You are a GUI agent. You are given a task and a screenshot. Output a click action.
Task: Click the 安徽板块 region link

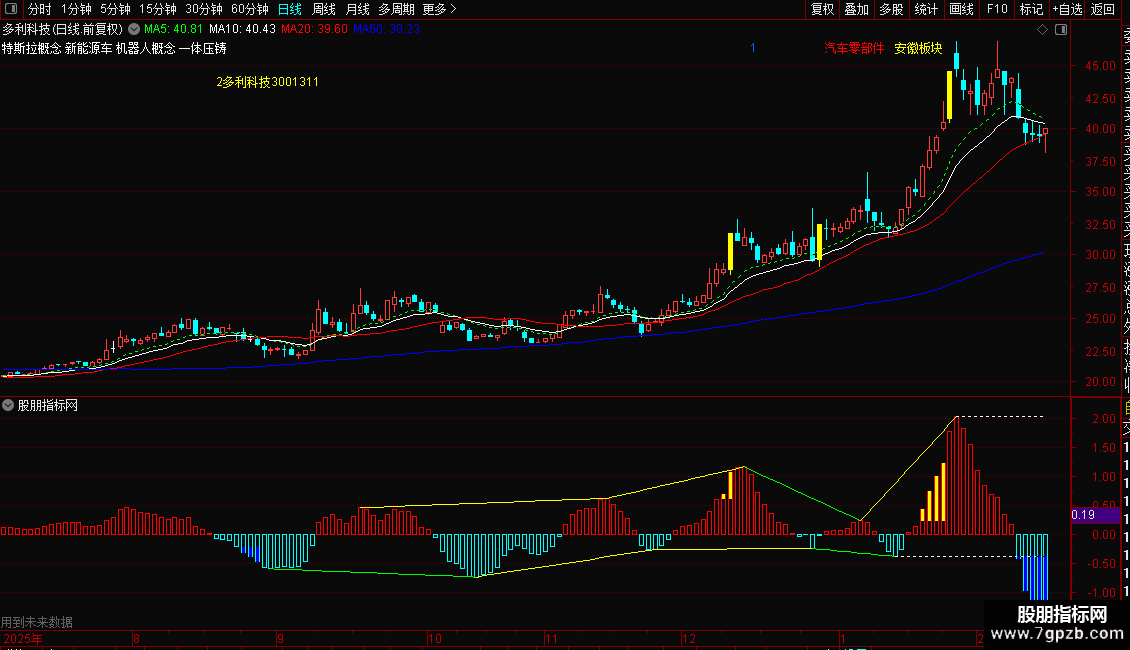(918, 48)
